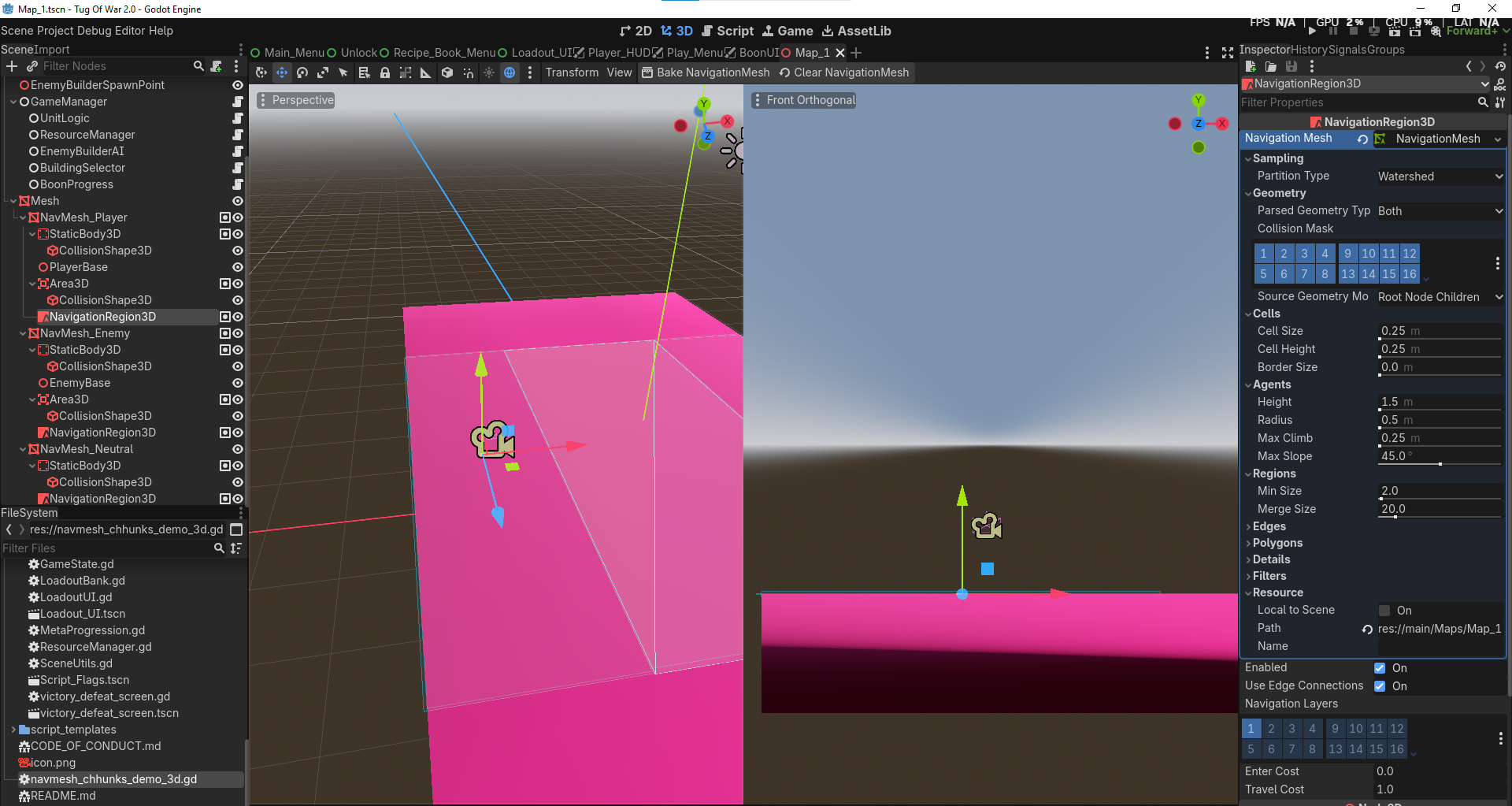This screenshot has height=806, width=1512.
Task: Collapse the NavMesh_Enemy tree node
Action: tap(23, 333)
